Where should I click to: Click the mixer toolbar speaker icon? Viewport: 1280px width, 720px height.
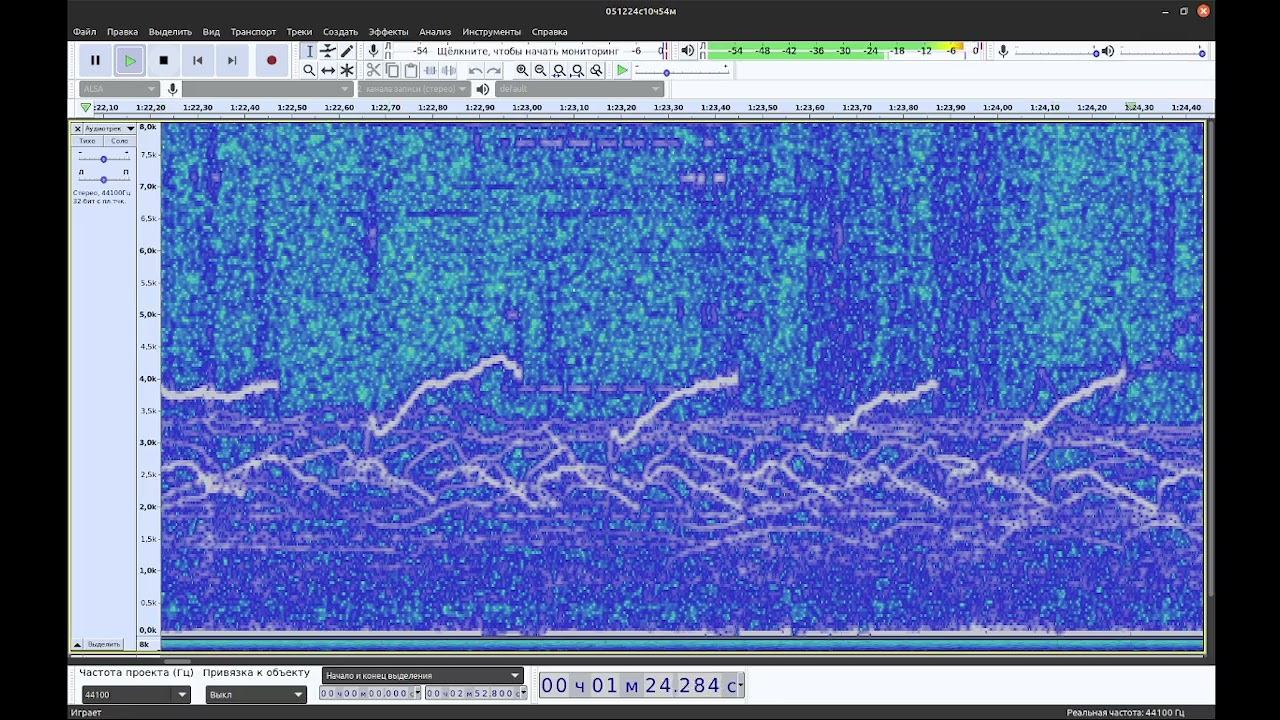coord(1108,51)
